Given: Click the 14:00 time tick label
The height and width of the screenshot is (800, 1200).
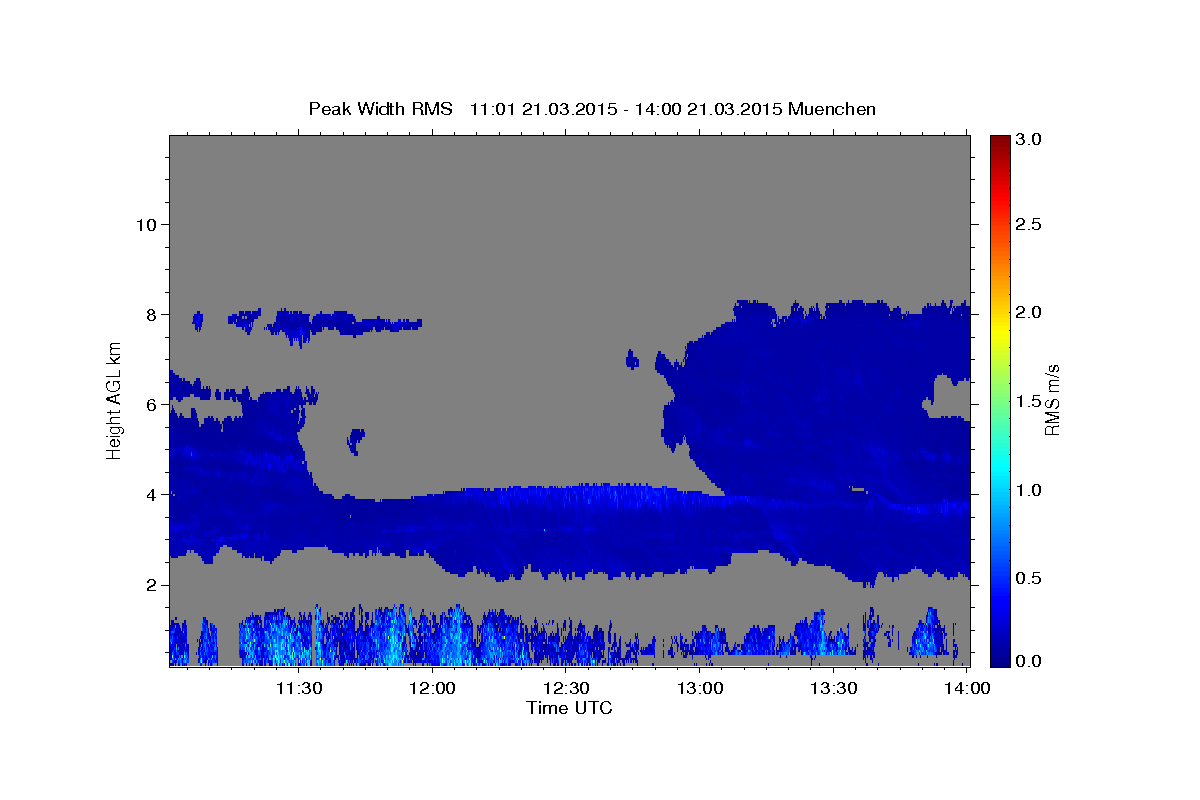Looking at the screenshot, I should (x=967, y=689).
